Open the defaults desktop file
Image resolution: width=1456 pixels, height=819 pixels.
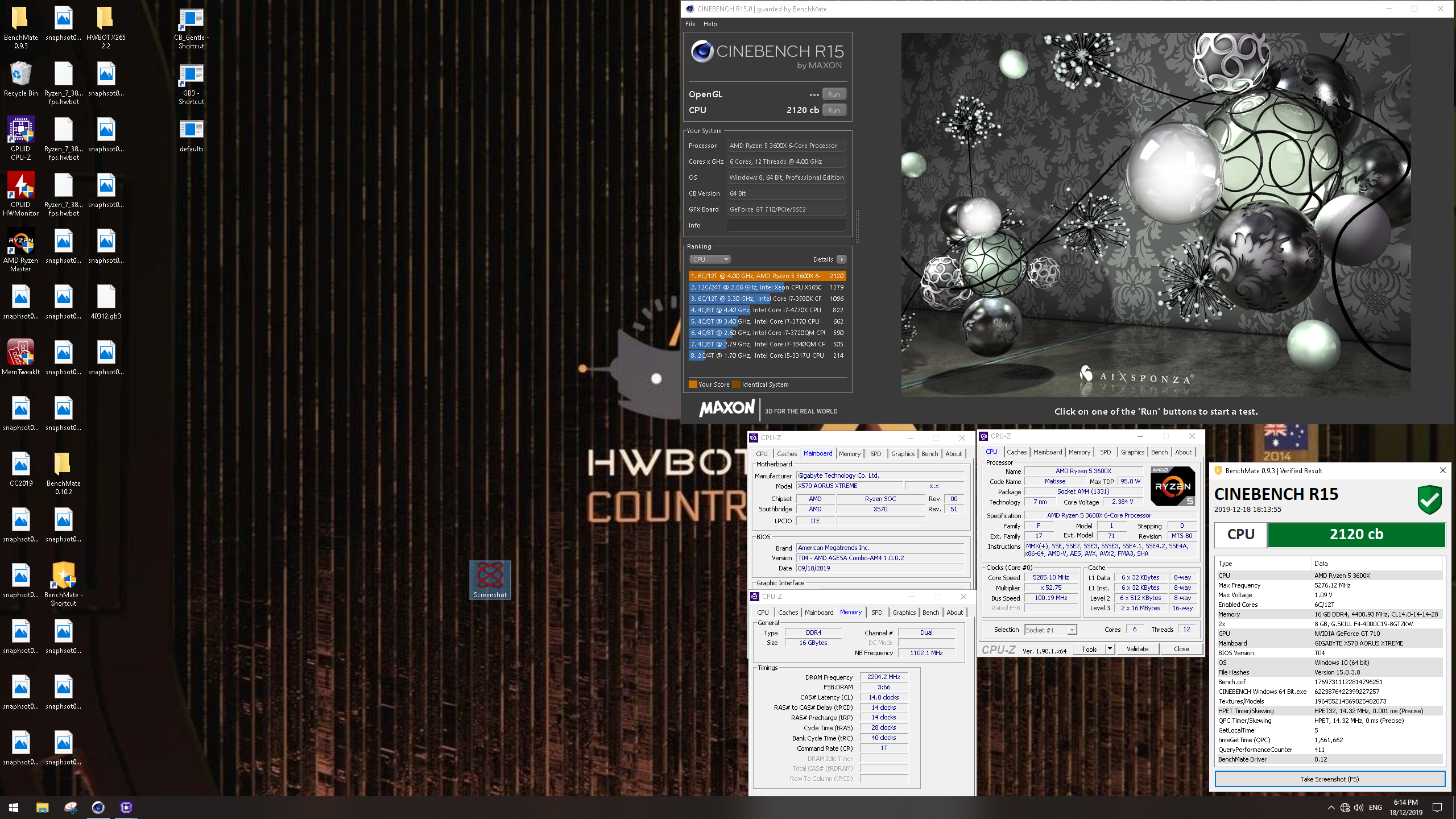coord(191,135)
